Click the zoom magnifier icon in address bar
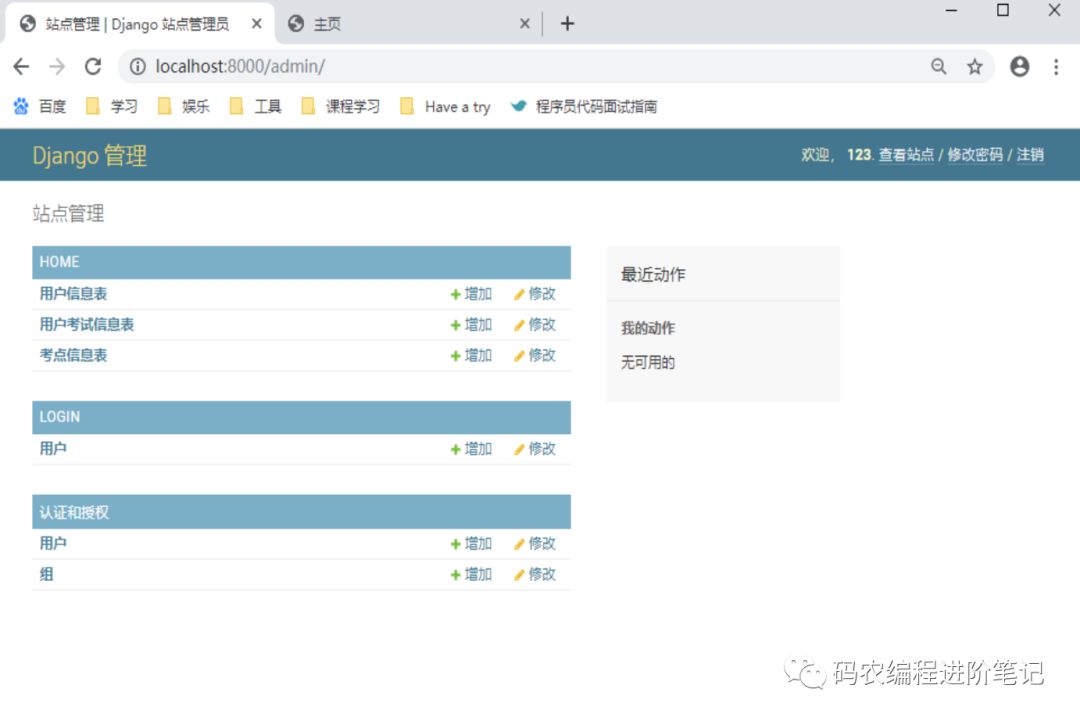The image size is (1080, 721). (x=938, y=67)
